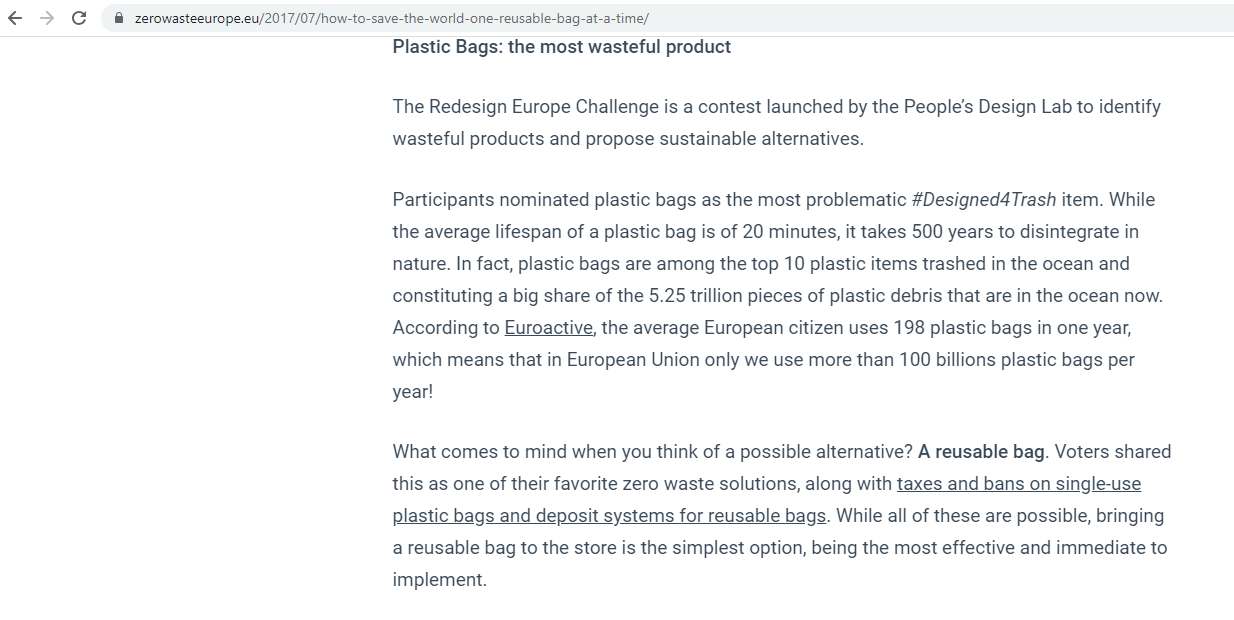Click the italic #Designed4Trash hashtag
Viewport: 1234px width, 620px height.
pyautogui.click(x=984, y=200)
